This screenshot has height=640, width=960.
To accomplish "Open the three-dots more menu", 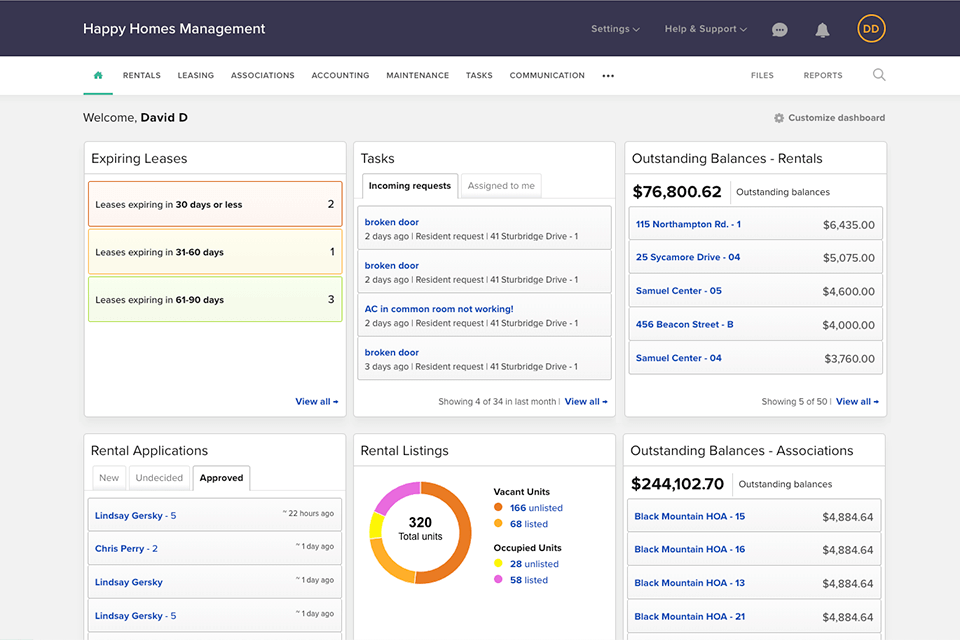I will point(608,76).
